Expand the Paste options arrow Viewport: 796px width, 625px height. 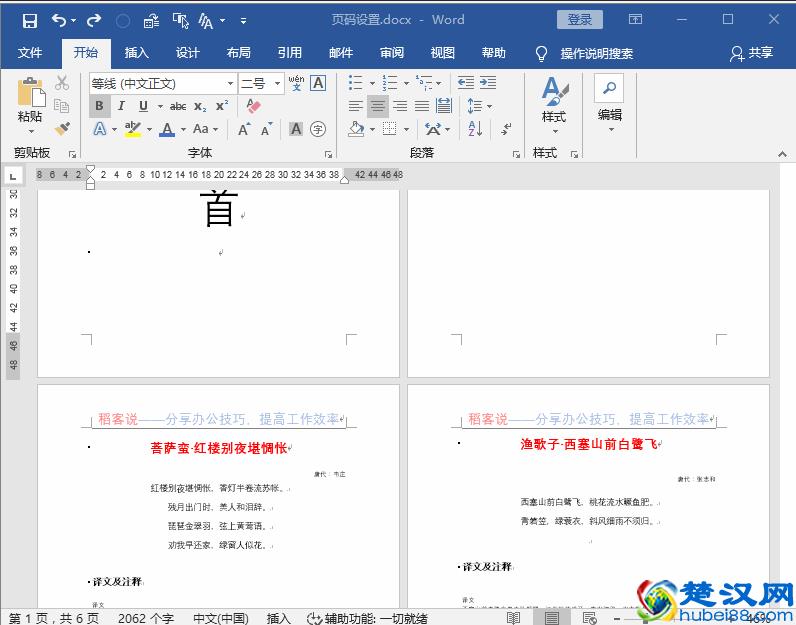tap(31, 131)
